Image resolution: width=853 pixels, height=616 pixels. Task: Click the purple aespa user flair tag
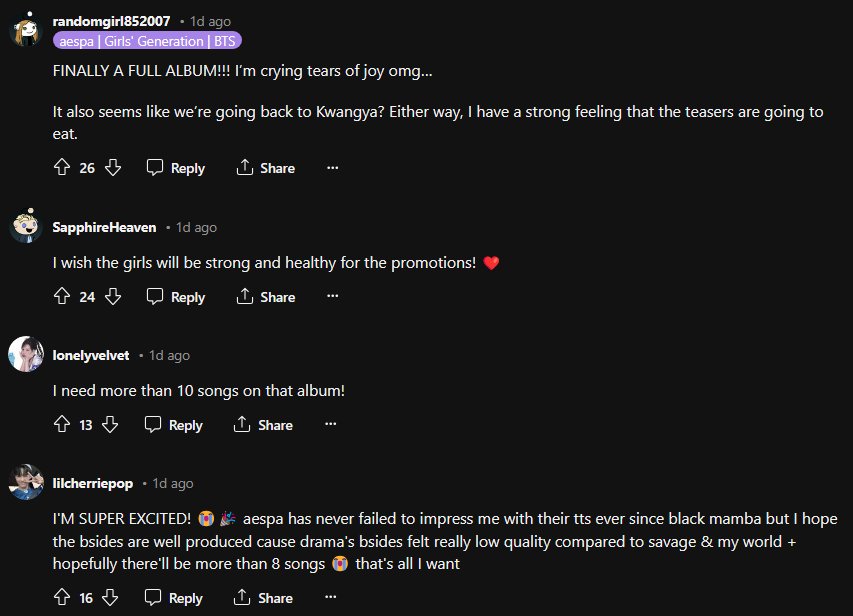[x=147, y=41]
